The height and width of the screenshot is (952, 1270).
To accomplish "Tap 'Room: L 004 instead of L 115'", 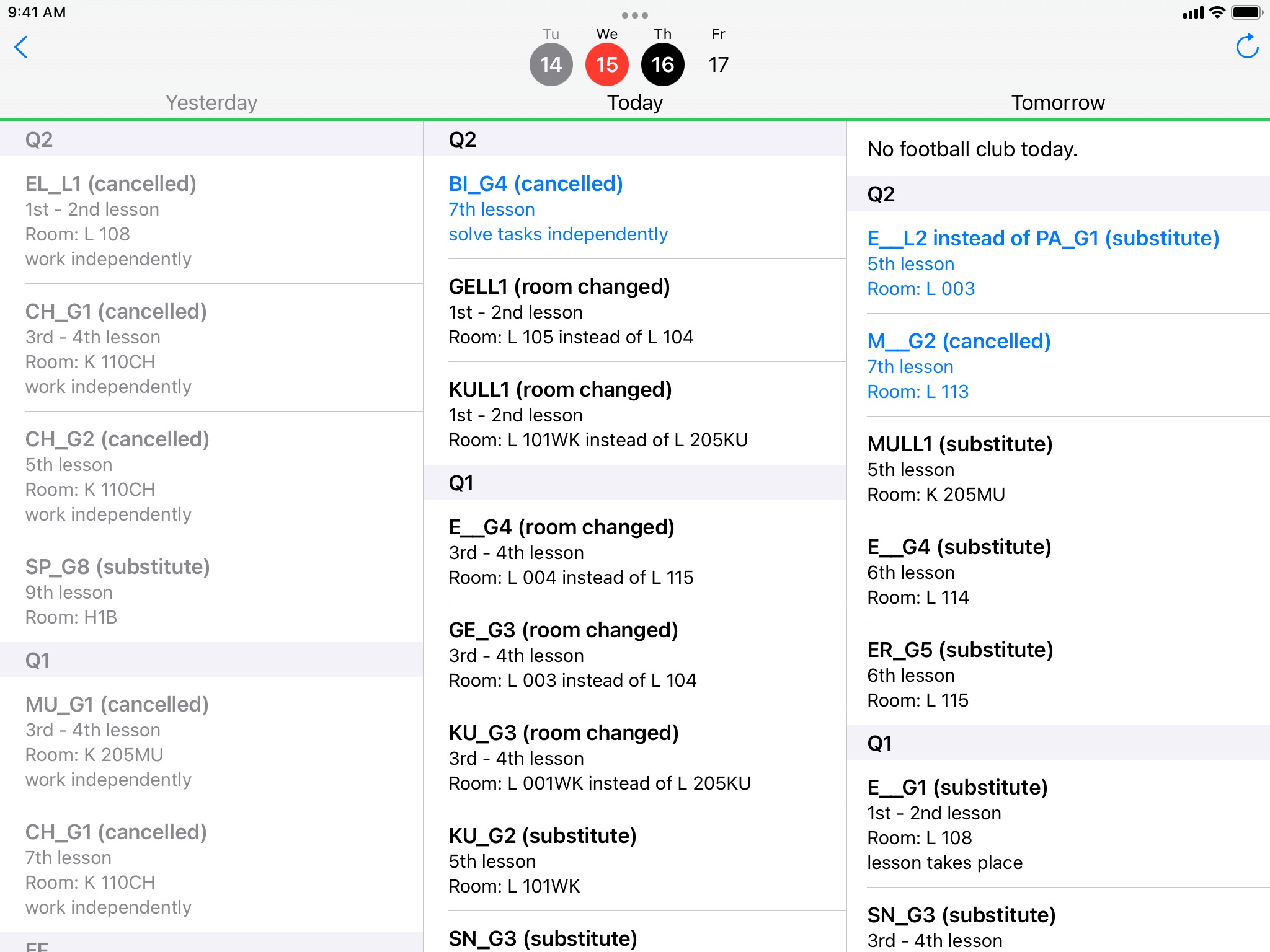I will coord(571,578).
